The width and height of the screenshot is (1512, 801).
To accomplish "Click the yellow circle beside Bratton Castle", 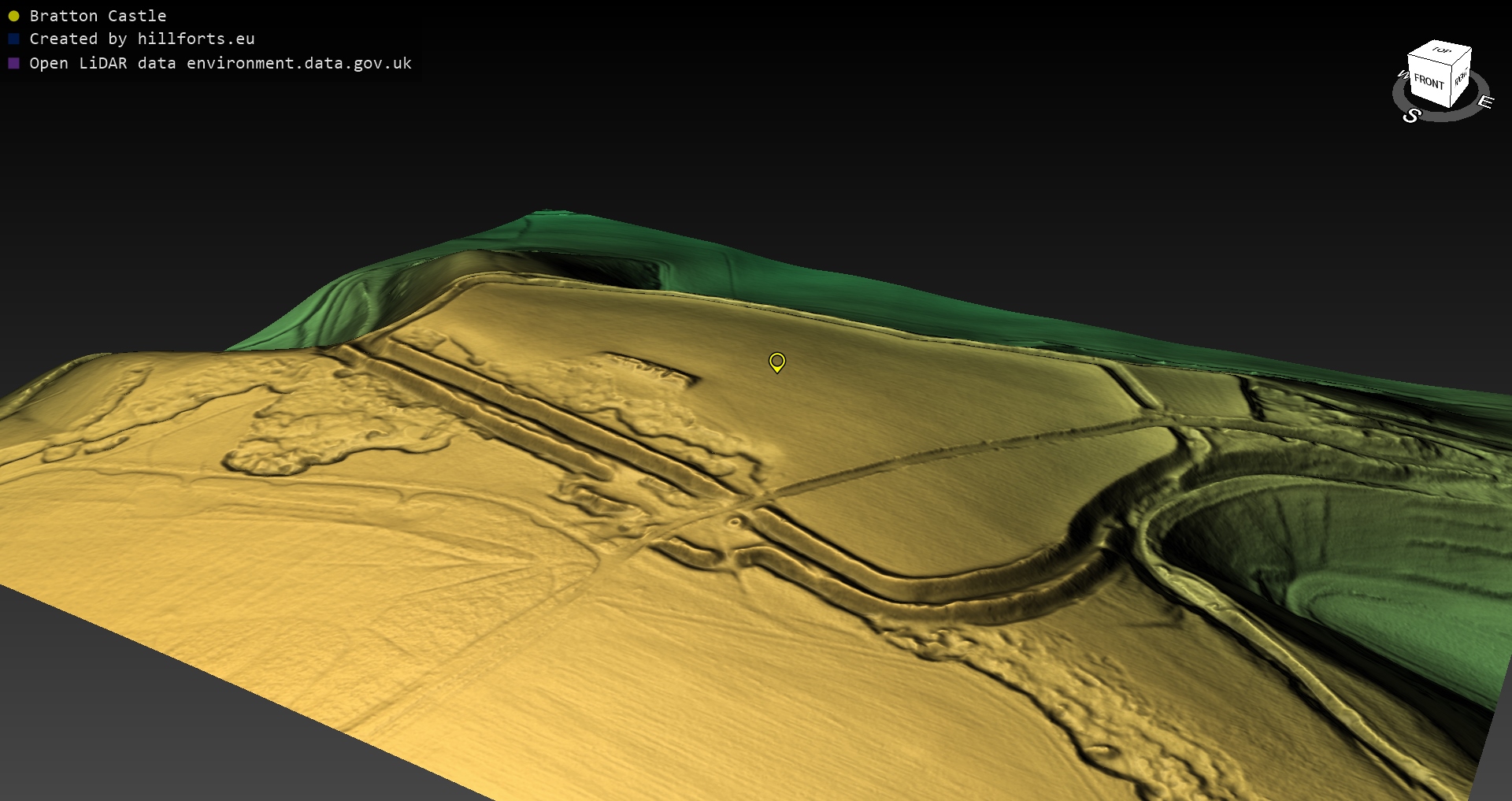I will (13, 16).
